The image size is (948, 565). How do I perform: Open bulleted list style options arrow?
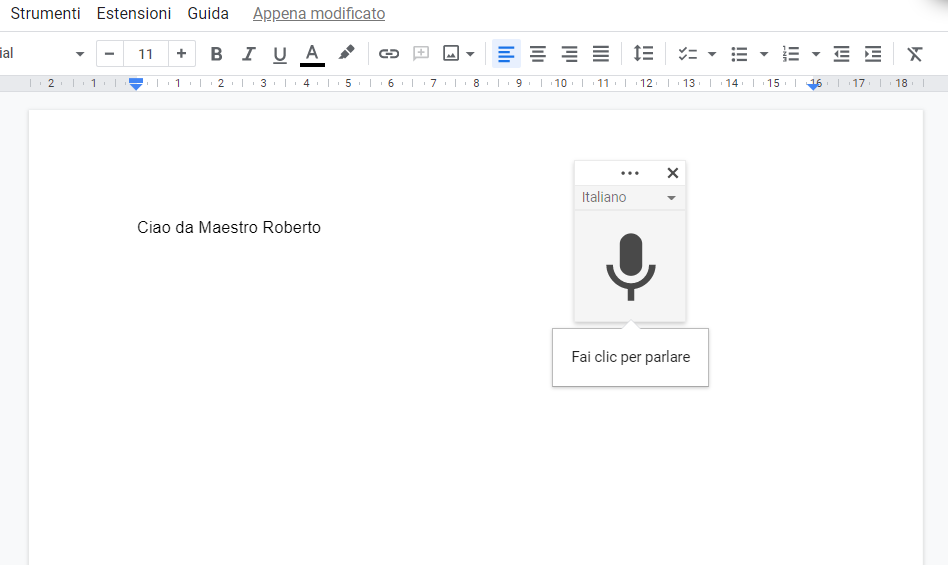click(x=764, y=54)
